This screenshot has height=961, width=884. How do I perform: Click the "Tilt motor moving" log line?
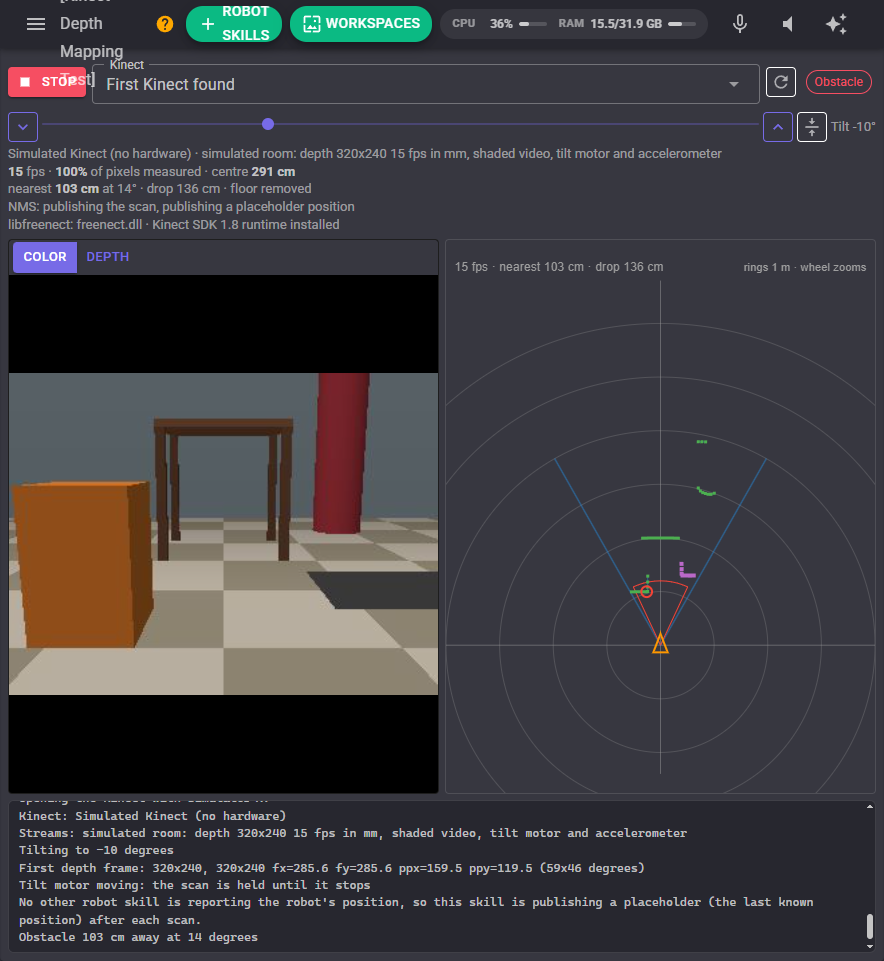pos(194,885)
